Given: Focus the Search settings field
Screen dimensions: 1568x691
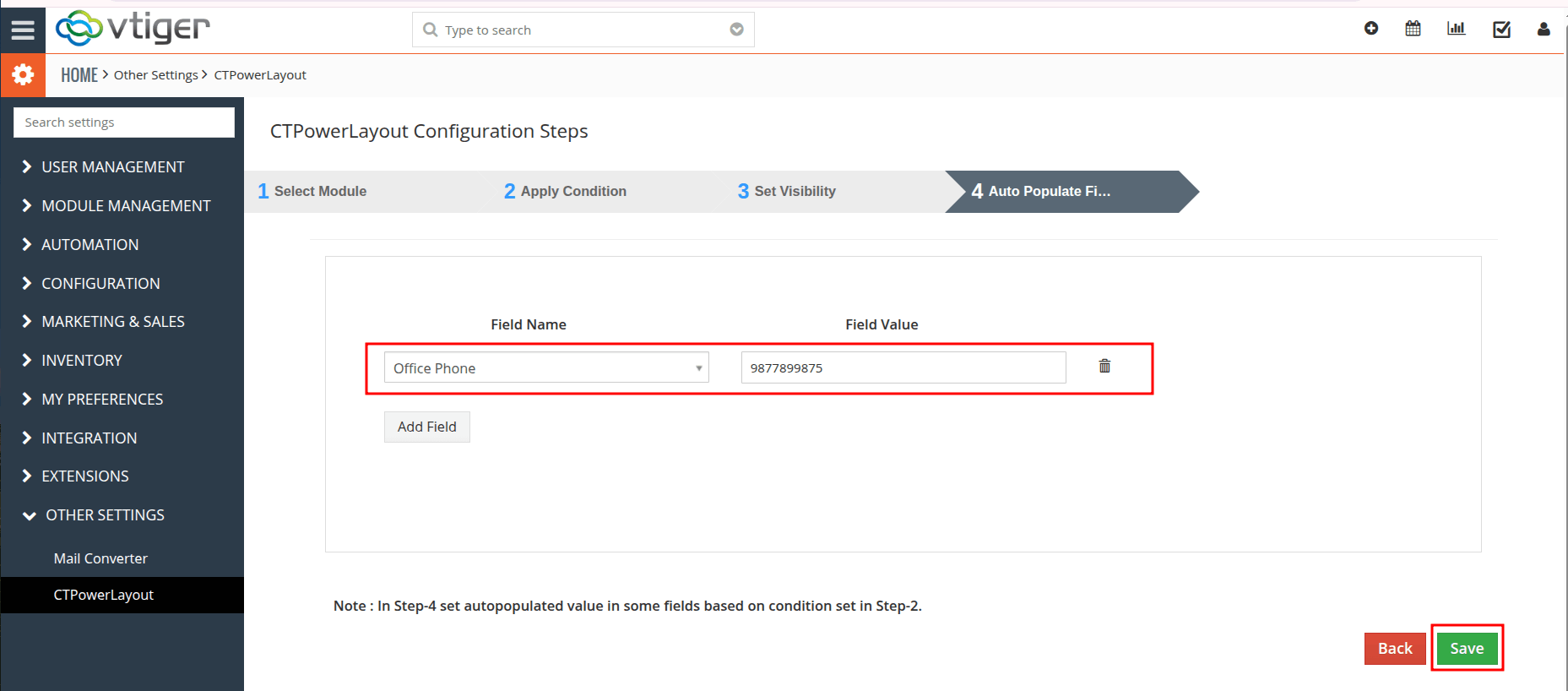Looking at the screenshot, I should [x=124, y=122].
